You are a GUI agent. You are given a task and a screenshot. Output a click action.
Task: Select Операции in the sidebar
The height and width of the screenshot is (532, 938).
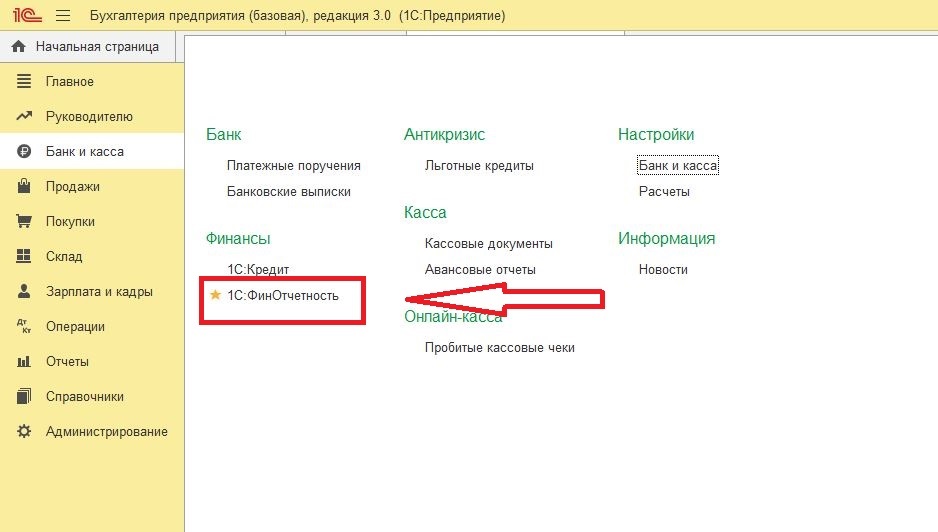click(75, 326)
